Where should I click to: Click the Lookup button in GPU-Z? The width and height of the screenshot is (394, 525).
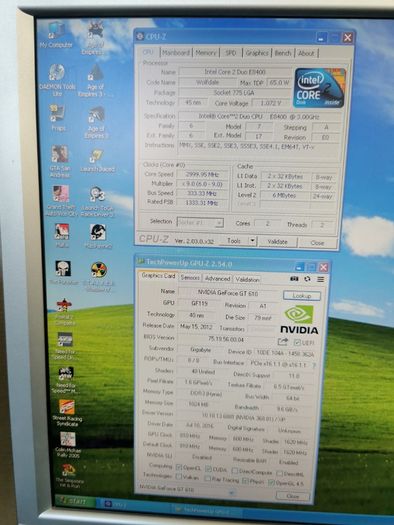[302, 296]
